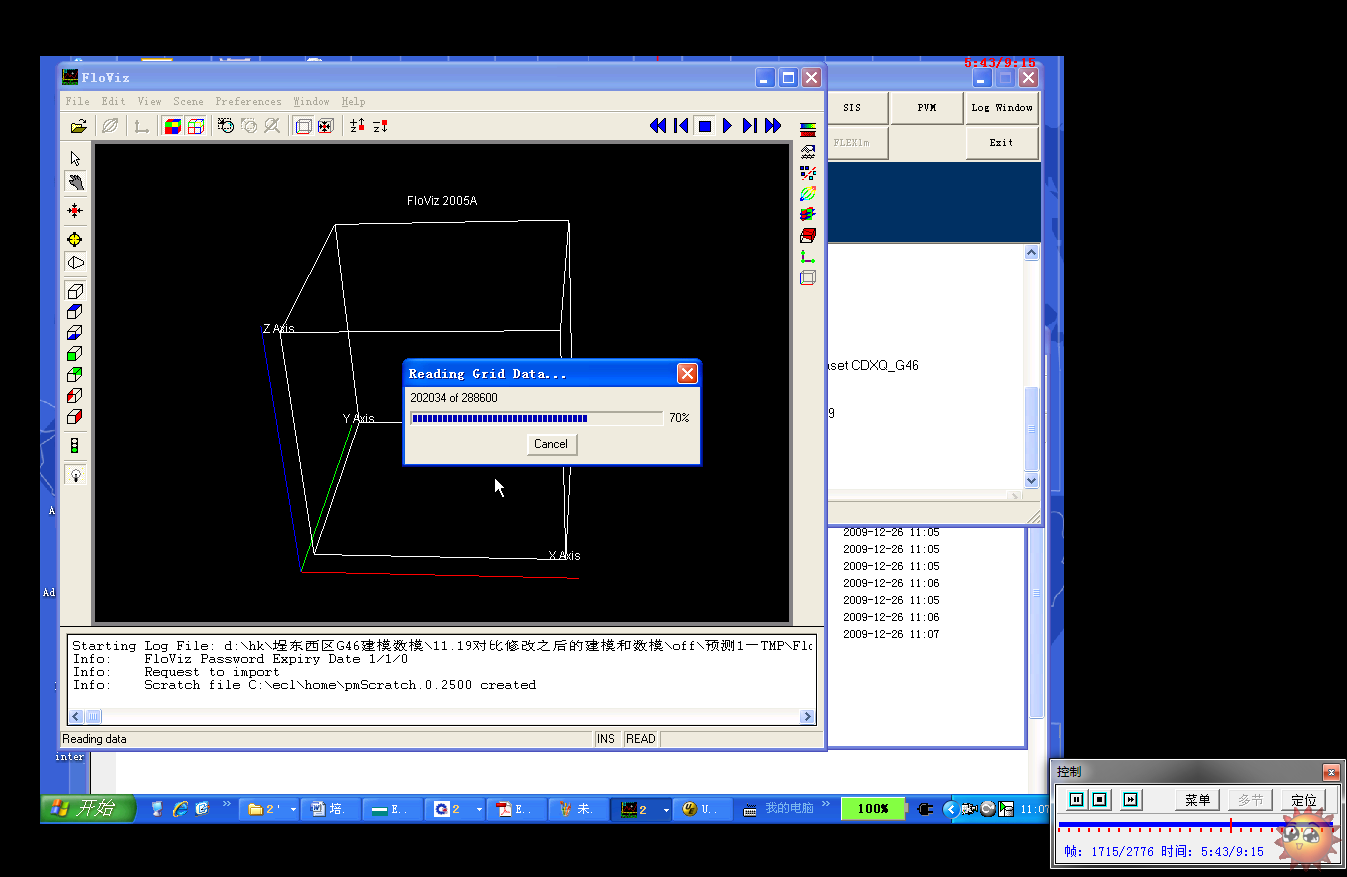Select the hand pan tool
Image resolution: width=1347 pixels, height=877 pixels.
point(75,182)
